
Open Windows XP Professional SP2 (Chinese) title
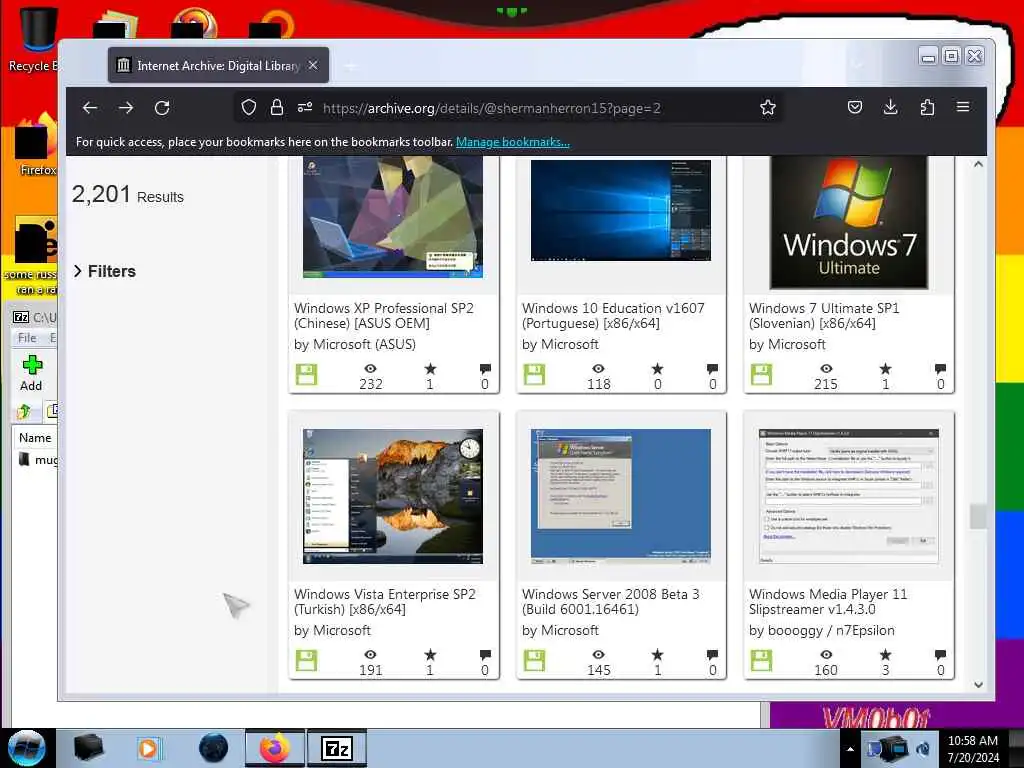[x=384, y=315]
